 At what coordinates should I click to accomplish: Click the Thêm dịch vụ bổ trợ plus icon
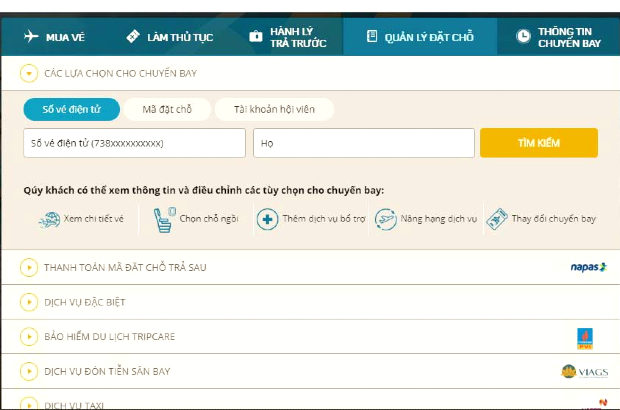(x=268, y=219)
